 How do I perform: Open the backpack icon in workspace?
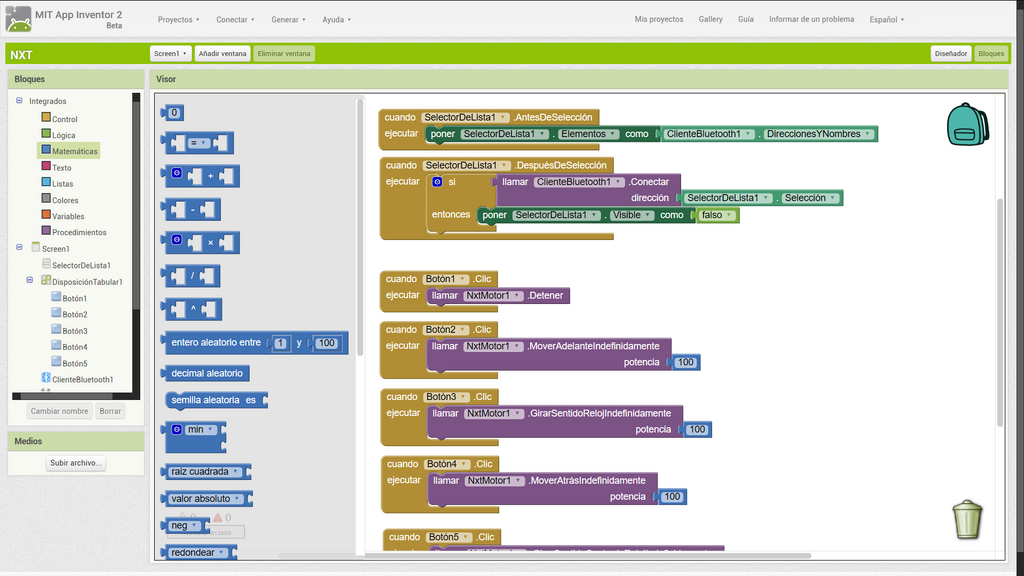pyautogui.click(x=967, y=125)
